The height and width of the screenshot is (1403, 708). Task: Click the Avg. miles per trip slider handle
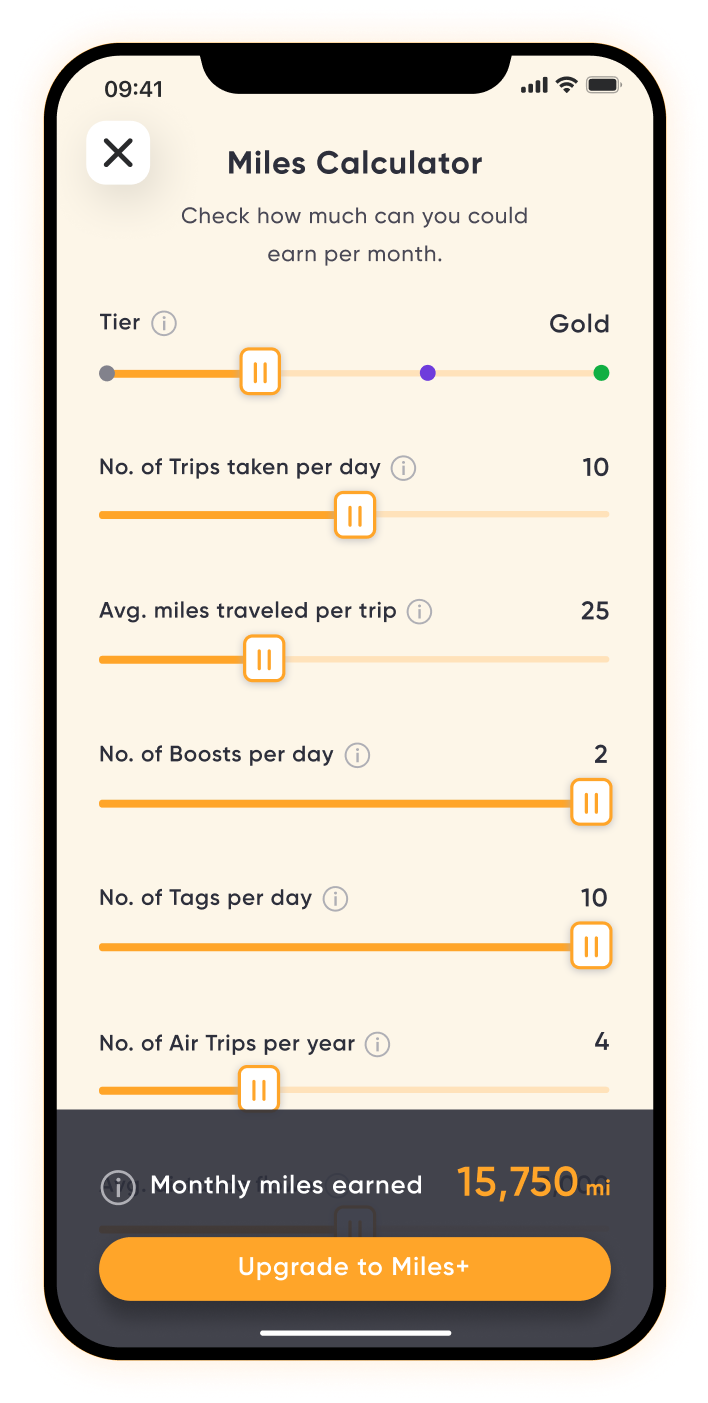[x=264, y=660]
